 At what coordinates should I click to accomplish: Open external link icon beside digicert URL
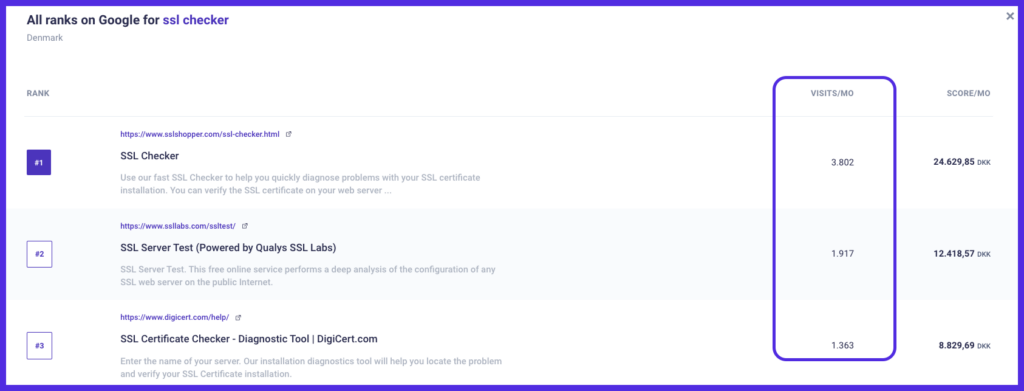[238, 317]
